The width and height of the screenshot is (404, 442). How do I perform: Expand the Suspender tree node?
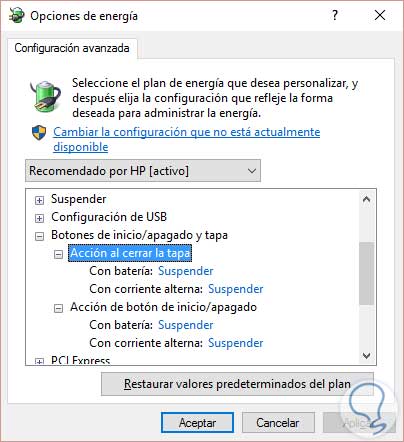pos(39,200)
